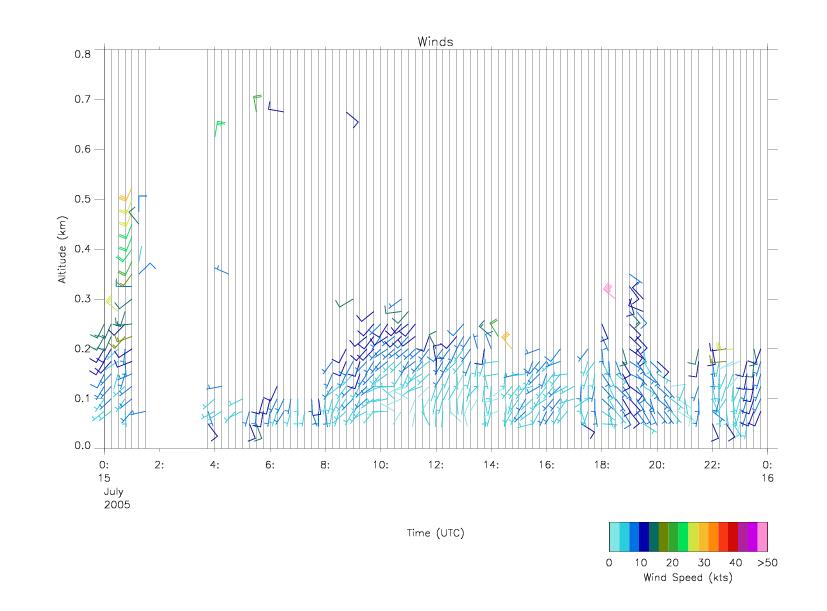Click the "20:" time tick label
Screen dimensions: 827x611
(x=657, y=465)
